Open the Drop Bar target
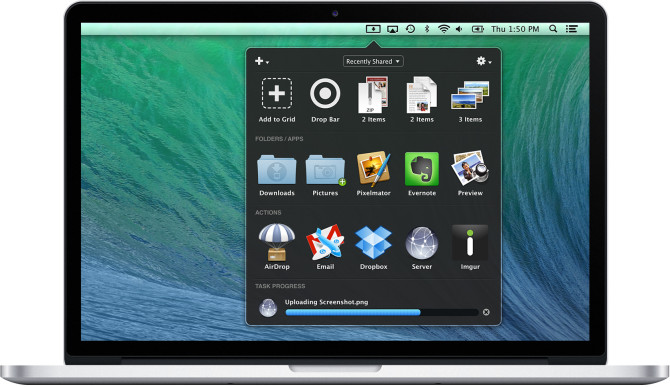The width and height of the screenshot is (670, 387). click(325, 94)
